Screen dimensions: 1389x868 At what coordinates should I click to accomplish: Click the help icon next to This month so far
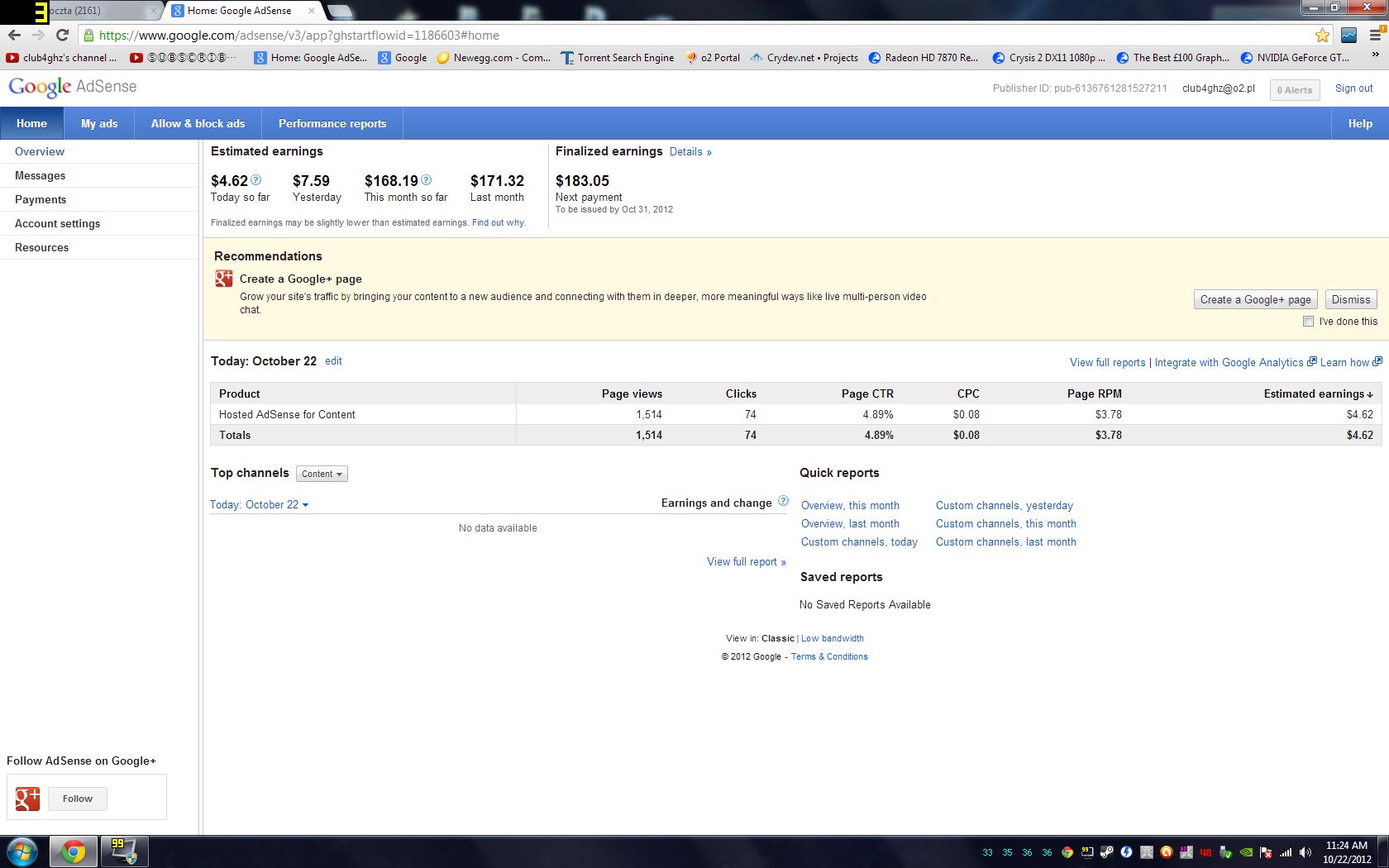(x=427, y=179)
